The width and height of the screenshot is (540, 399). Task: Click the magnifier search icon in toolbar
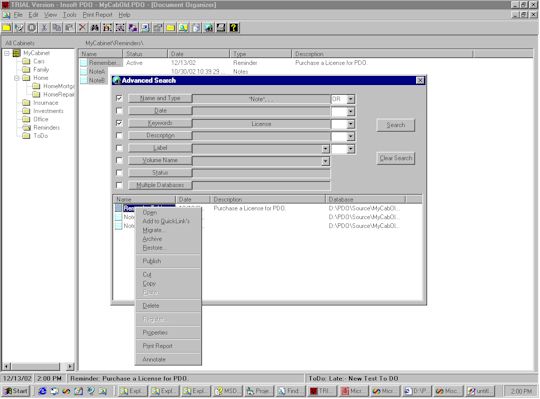[x=183, y=28]
